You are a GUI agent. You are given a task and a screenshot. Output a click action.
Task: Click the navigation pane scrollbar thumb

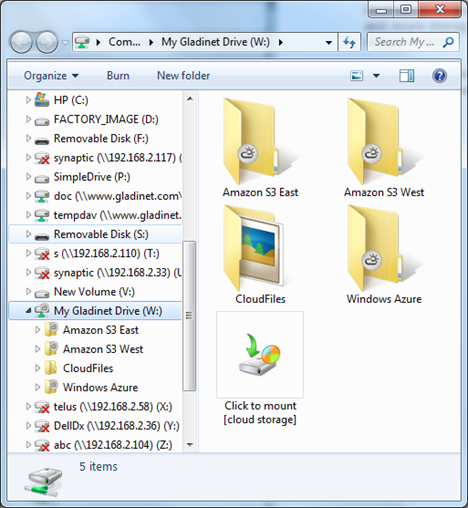pos(189,315)
